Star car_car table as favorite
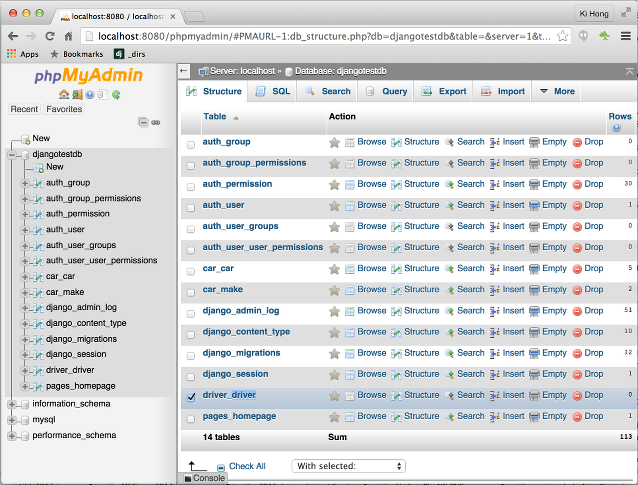The width and height of the screenshot is (638, 485). (334, 269)
